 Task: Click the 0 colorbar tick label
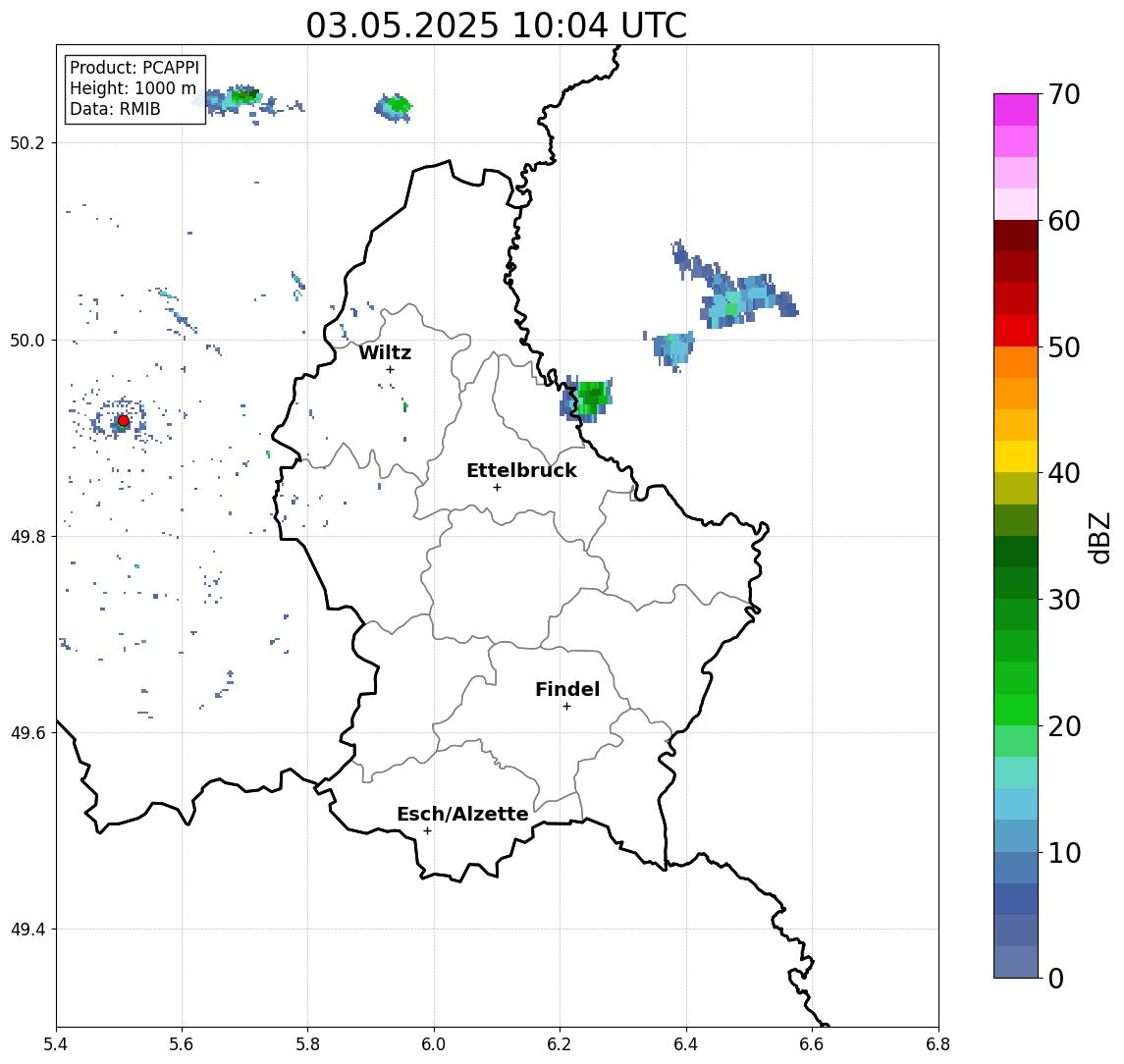(x=1056, y=978)
